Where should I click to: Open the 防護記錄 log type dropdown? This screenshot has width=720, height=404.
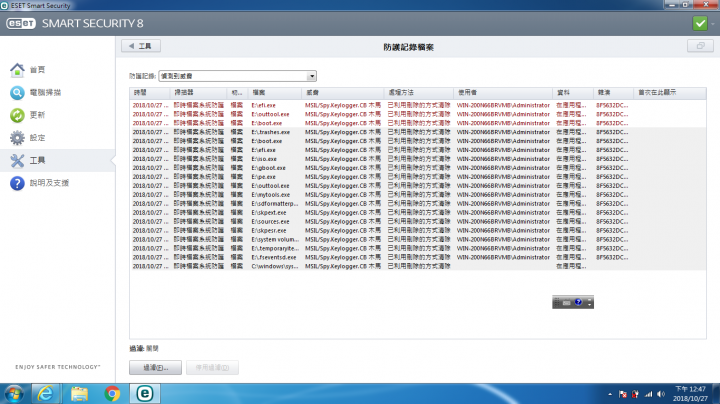click(237, 76)
